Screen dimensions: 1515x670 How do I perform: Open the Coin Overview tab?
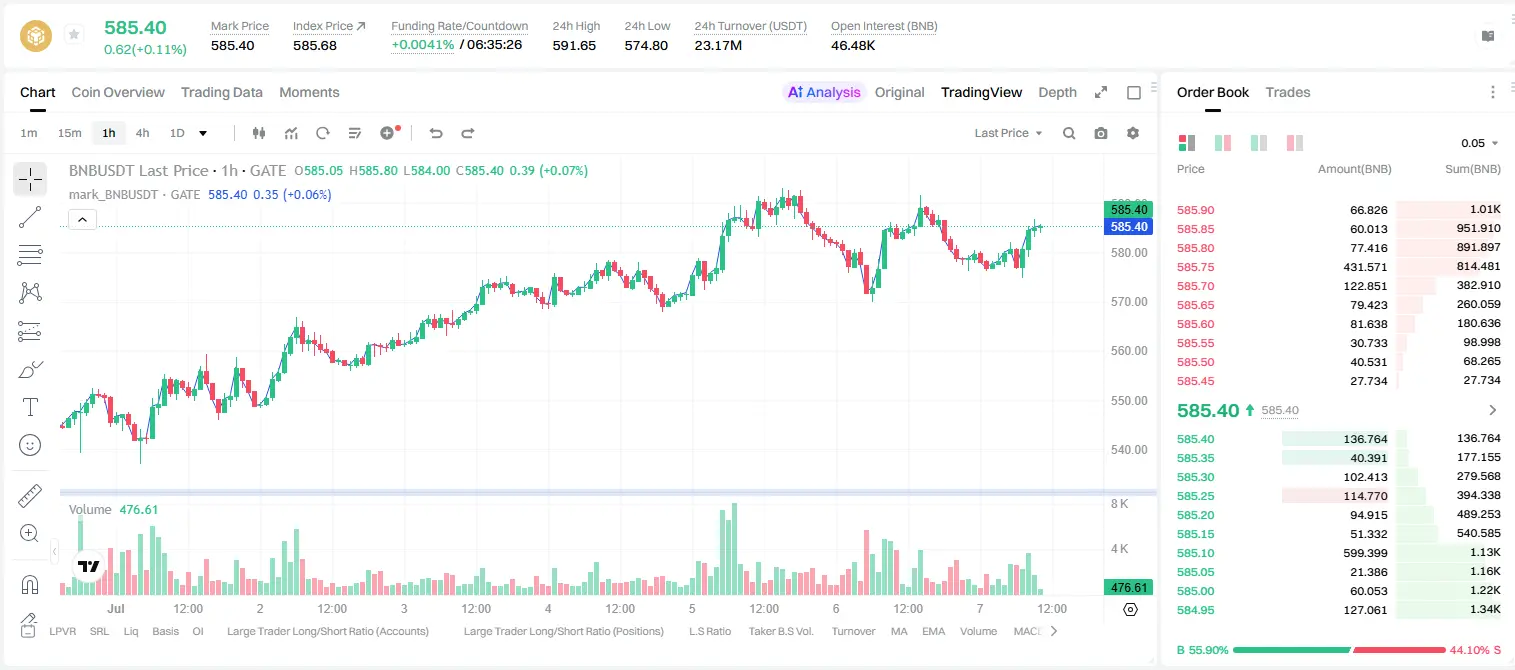coord(118,92)
